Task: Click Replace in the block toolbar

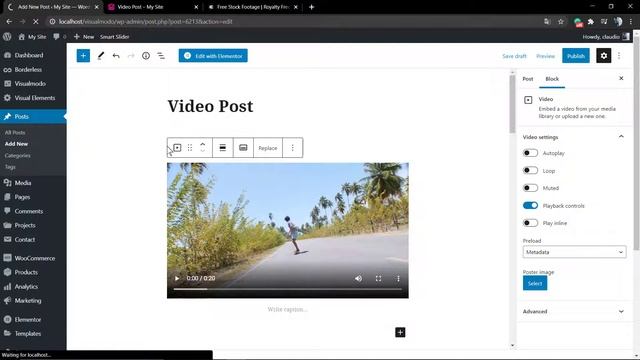Action: pyautogui.click(x=268, y=148)
